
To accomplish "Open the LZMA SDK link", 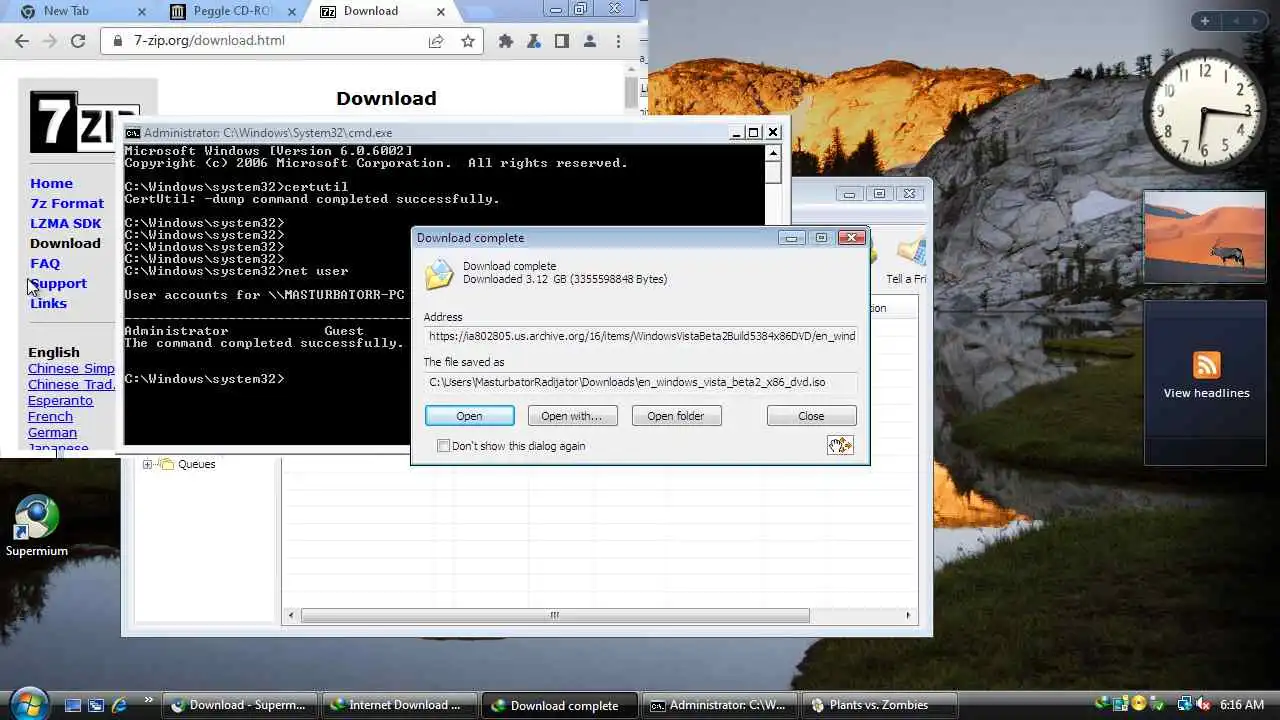I will tap(66, 223).
